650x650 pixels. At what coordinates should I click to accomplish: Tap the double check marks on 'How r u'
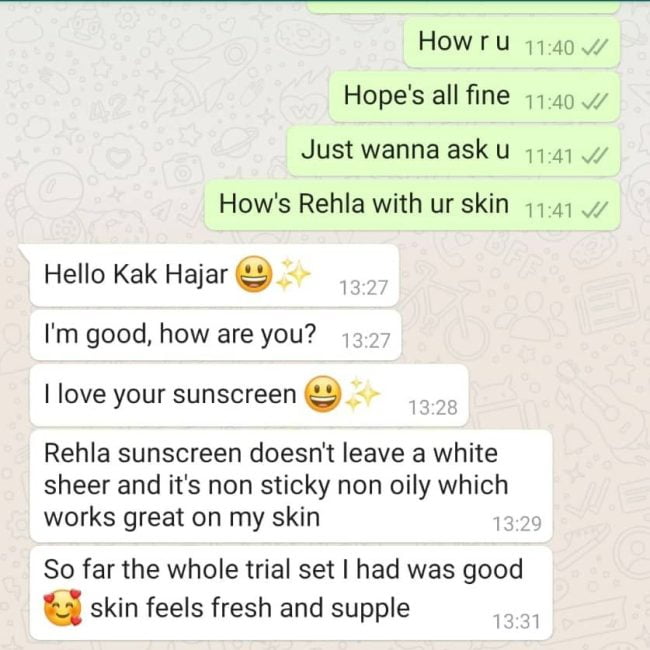pyautogui.click(x=595, y=48)
